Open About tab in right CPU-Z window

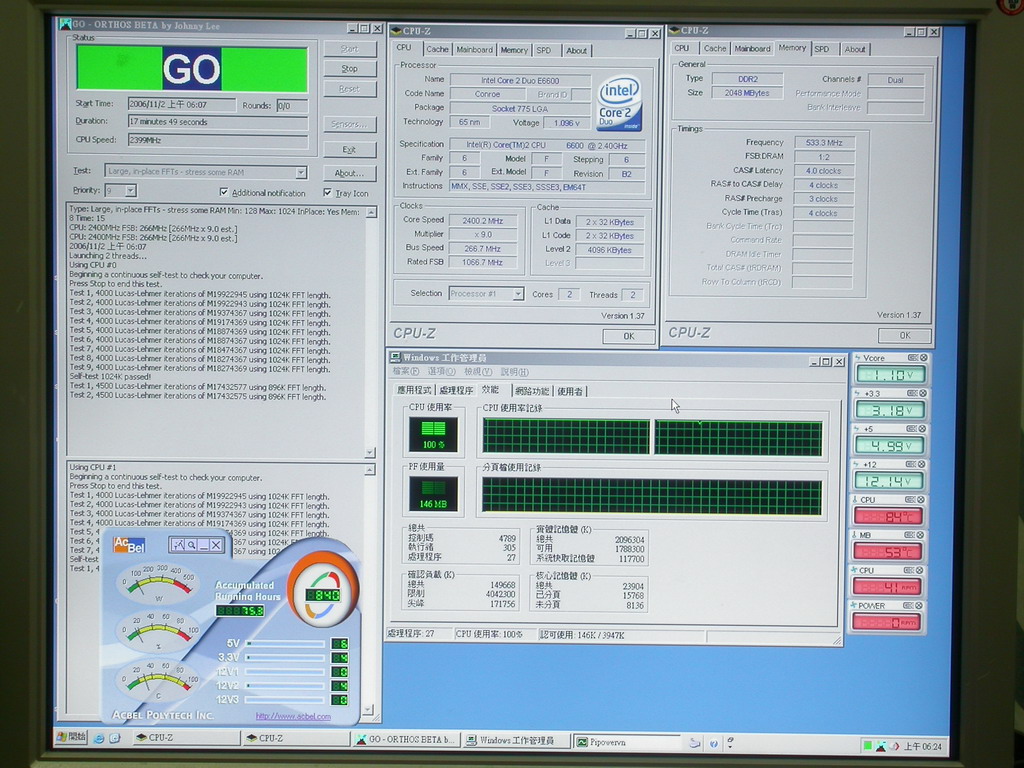[854, 49]
